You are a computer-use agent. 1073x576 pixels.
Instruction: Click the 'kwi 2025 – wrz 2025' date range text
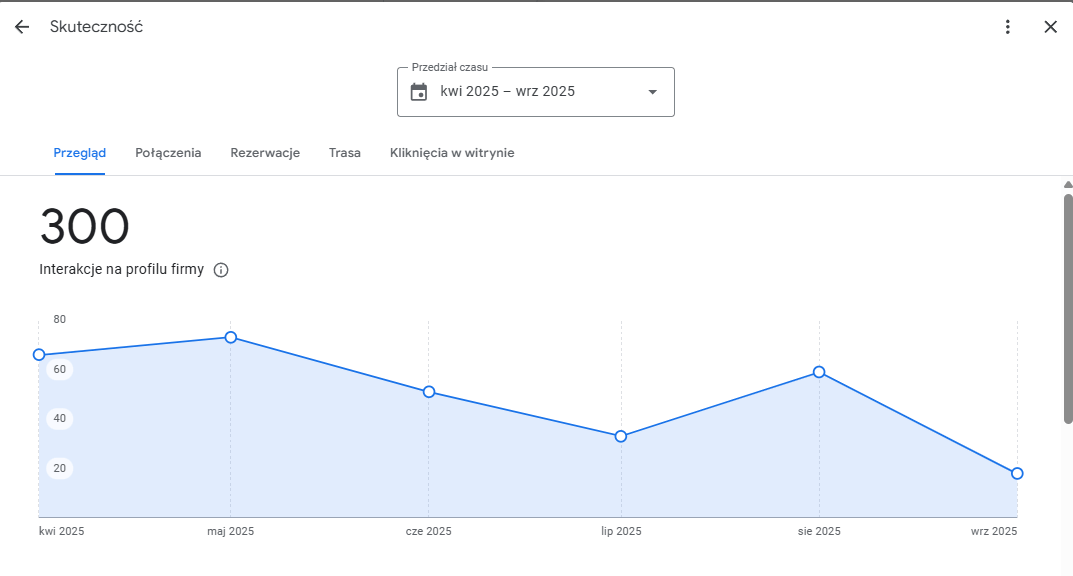pos(507,92)
